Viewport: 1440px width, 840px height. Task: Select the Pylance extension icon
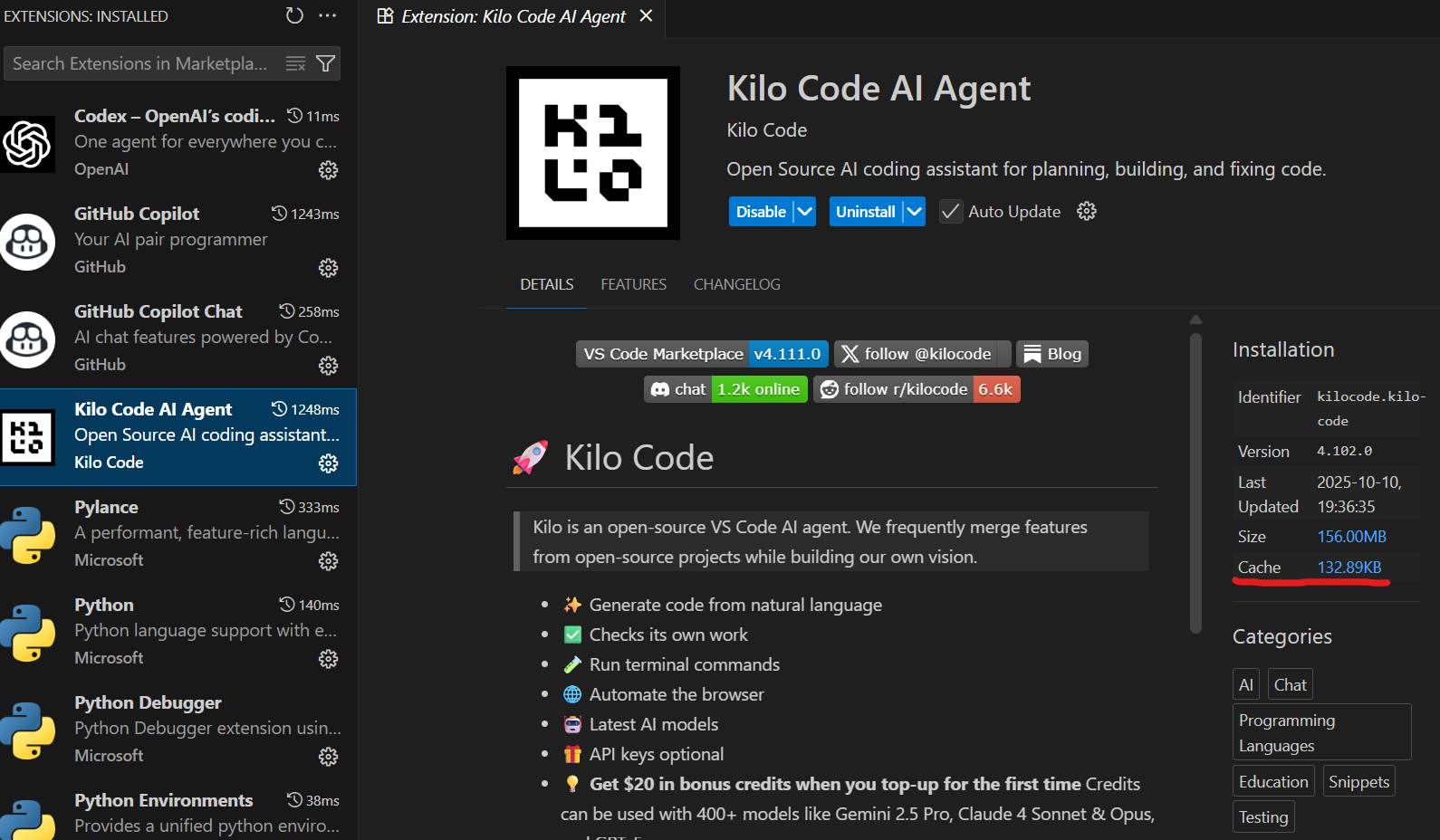click(27, 535)
